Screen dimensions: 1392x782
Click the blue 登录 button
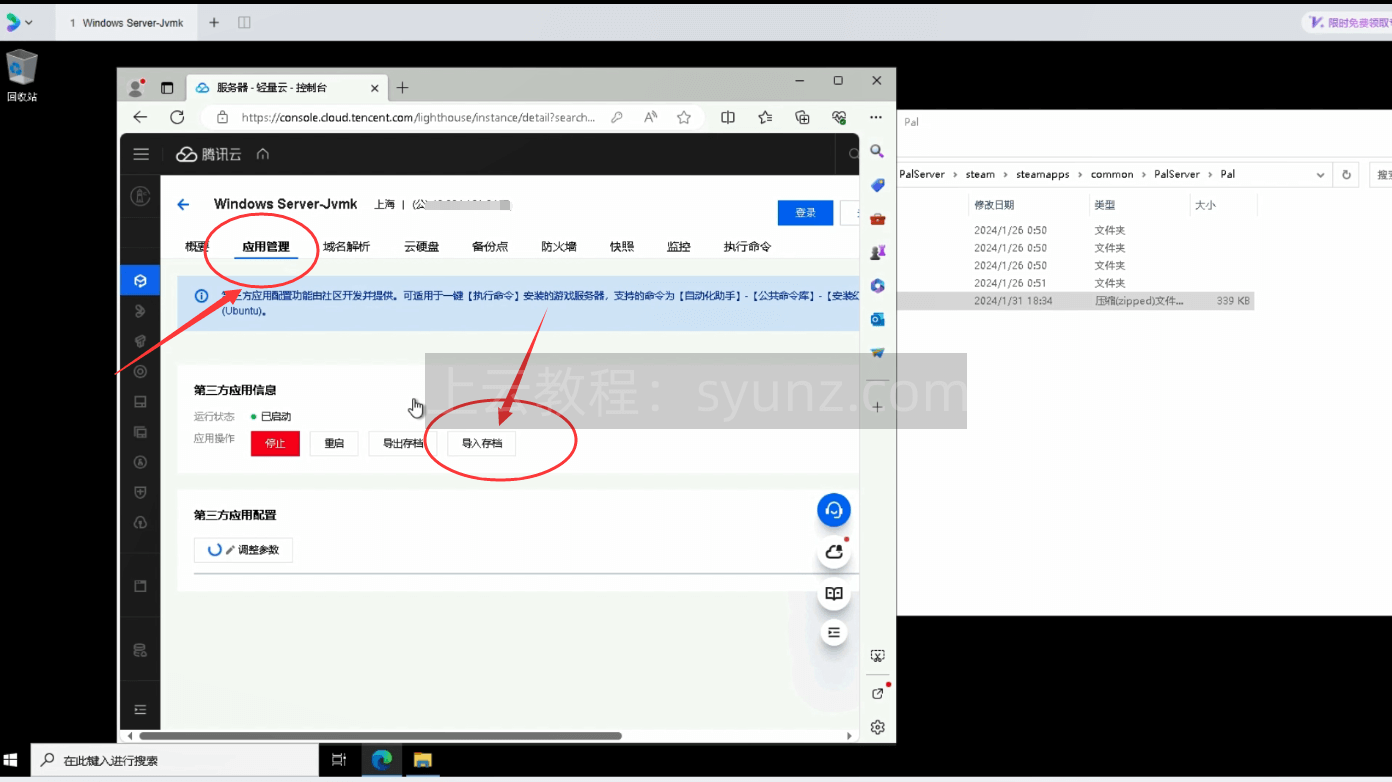[x=805, y=212]
